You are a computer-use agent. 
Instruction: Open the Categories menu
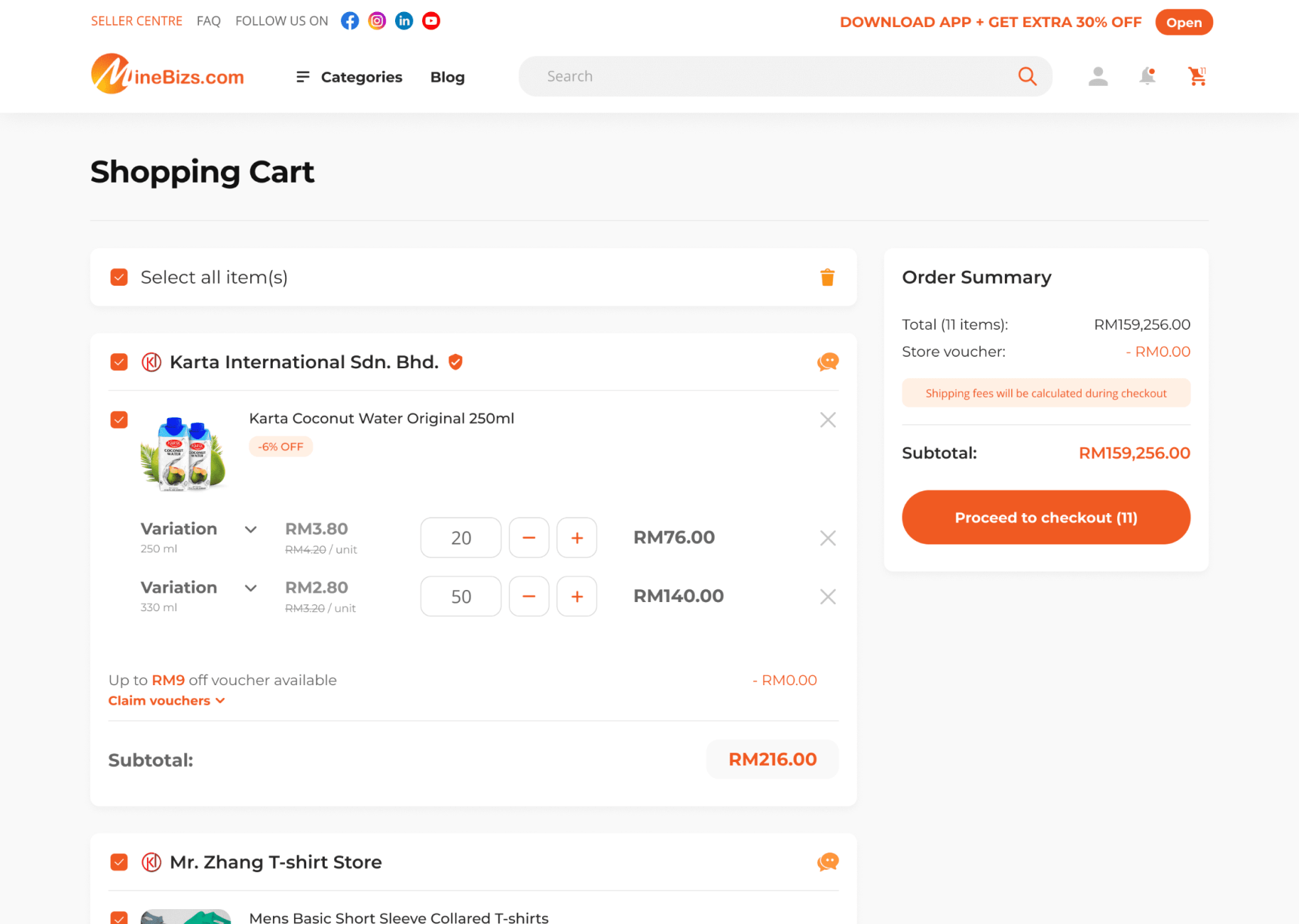349,77
